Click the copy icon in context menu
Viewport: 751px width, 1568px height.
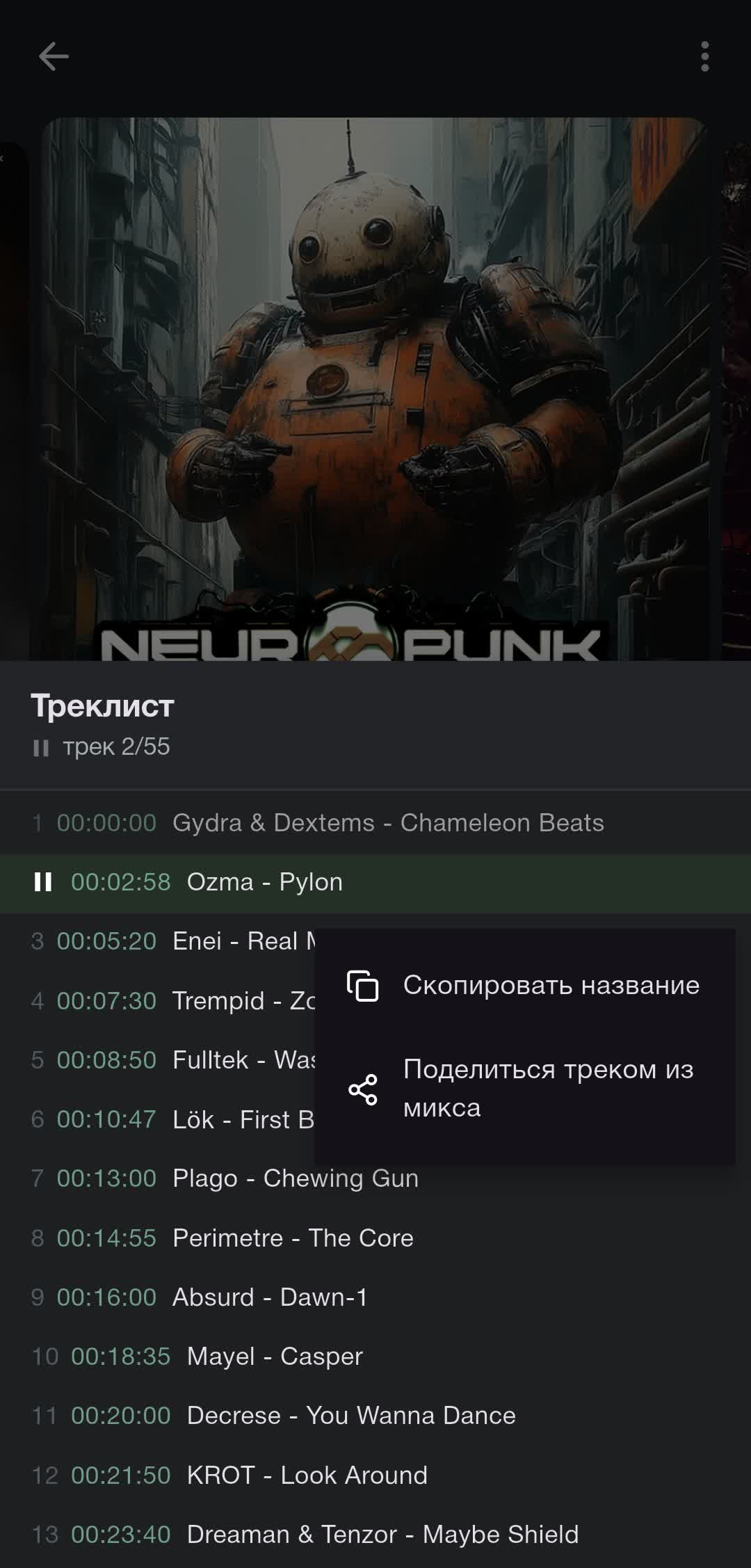pos(363,985)
